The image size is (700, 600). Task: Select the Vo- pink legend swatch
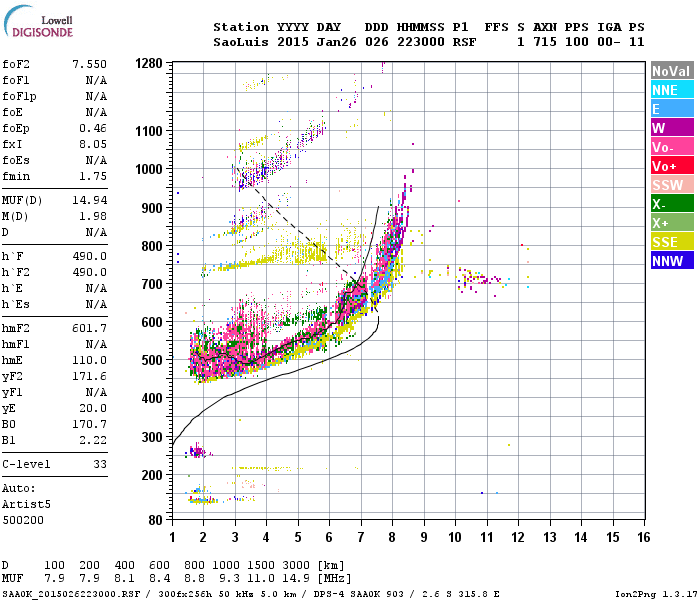coord(672,147)
